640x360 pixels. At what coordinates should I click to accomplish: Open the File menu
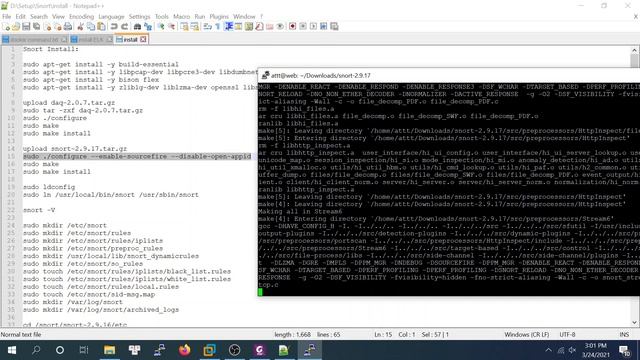click(x=7, y=16)
